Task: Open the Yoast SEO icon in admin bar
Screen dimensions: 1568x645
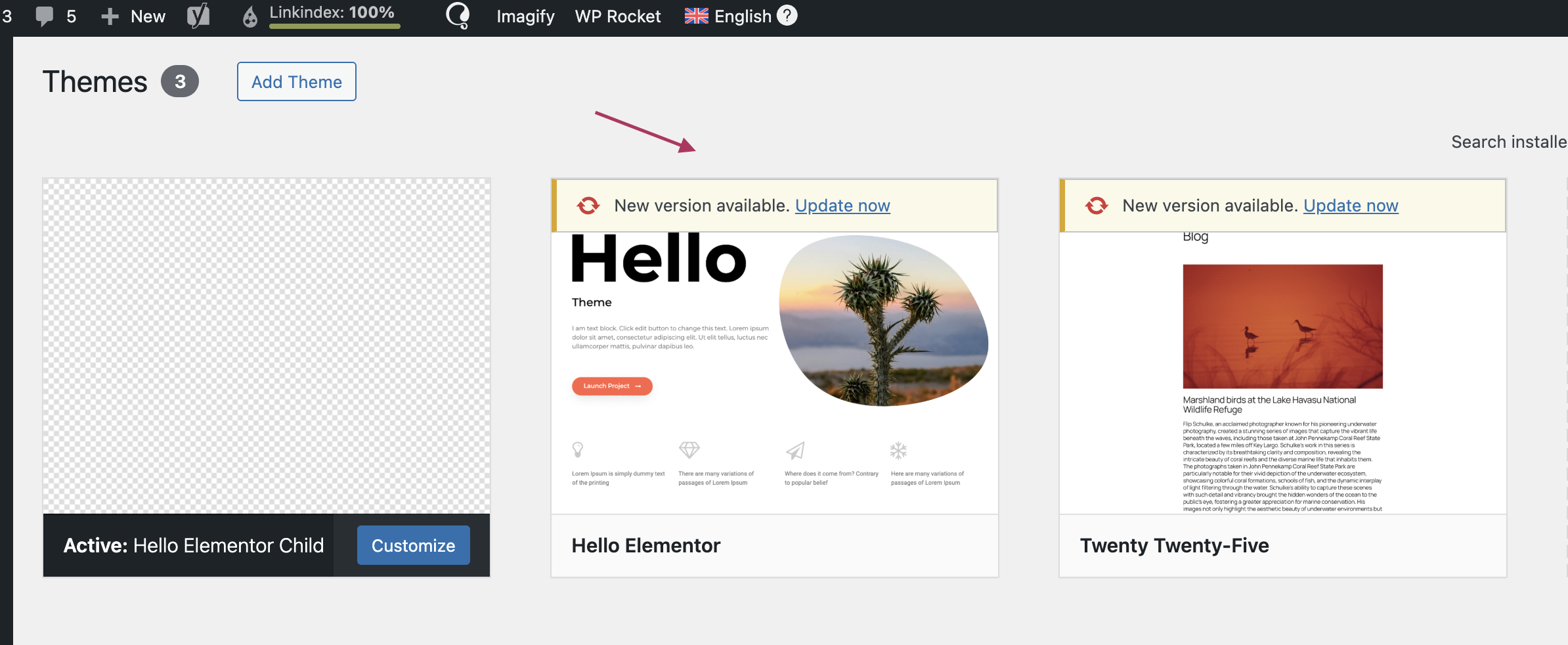Action: pos(198,16)
